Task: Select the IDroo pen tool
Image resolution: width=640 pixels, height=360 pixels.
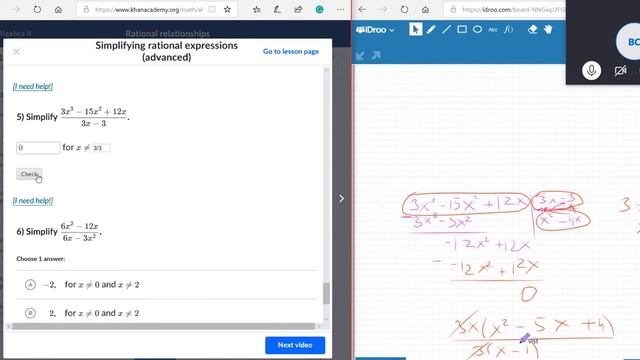Action: pos(431,29)
